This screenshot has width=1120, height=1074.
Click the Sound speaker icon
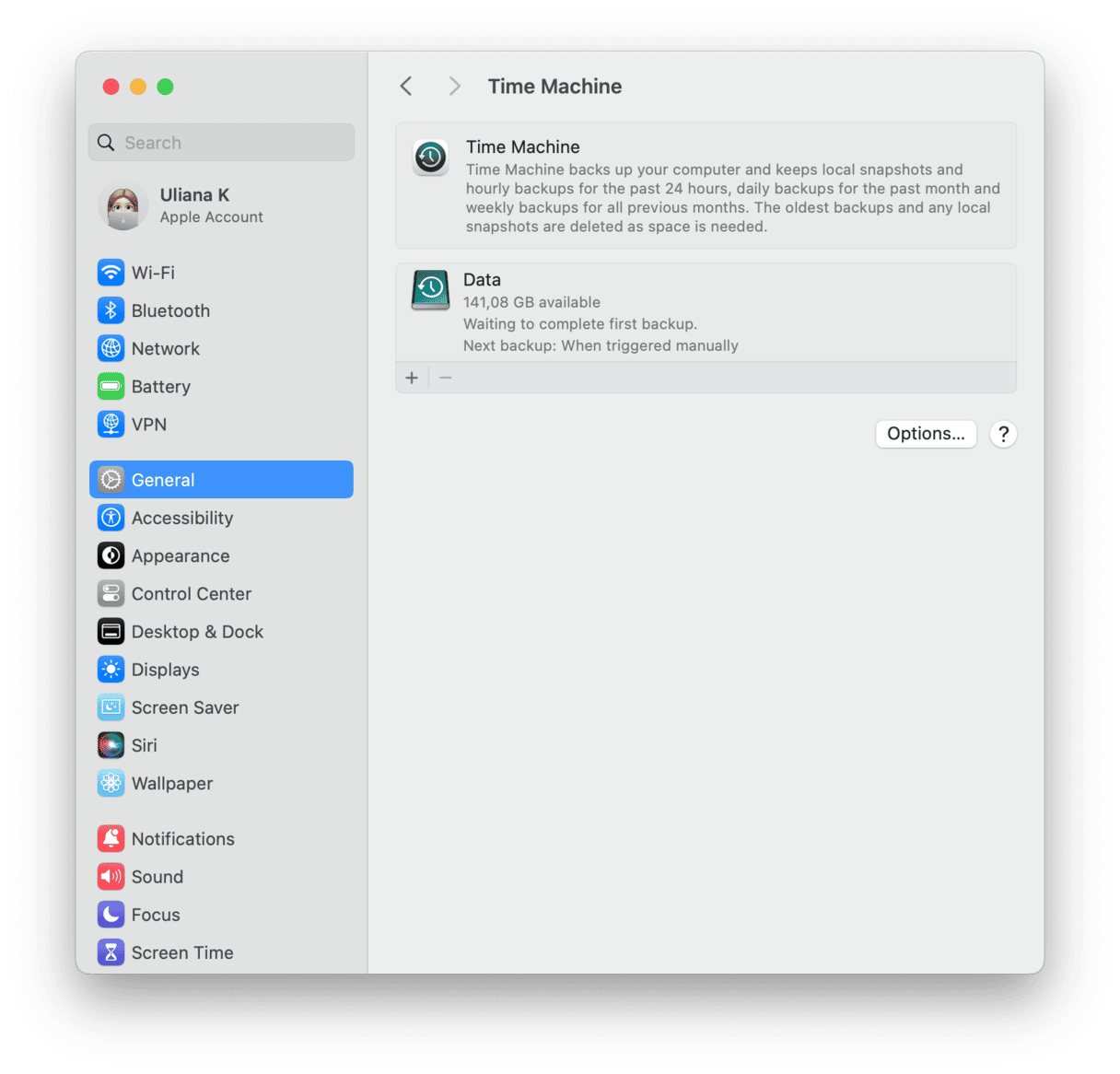(111, 877)
